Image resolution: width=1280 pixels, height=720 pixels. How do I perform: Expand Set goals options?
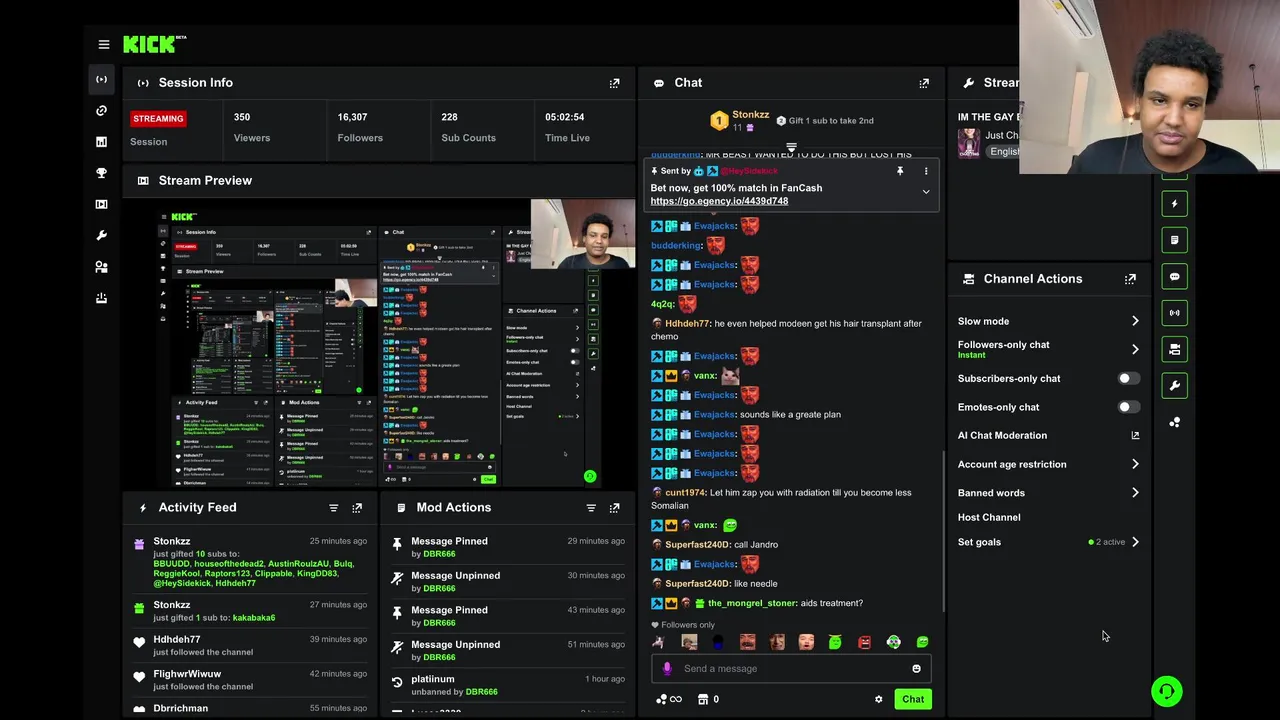[1135, 542]
